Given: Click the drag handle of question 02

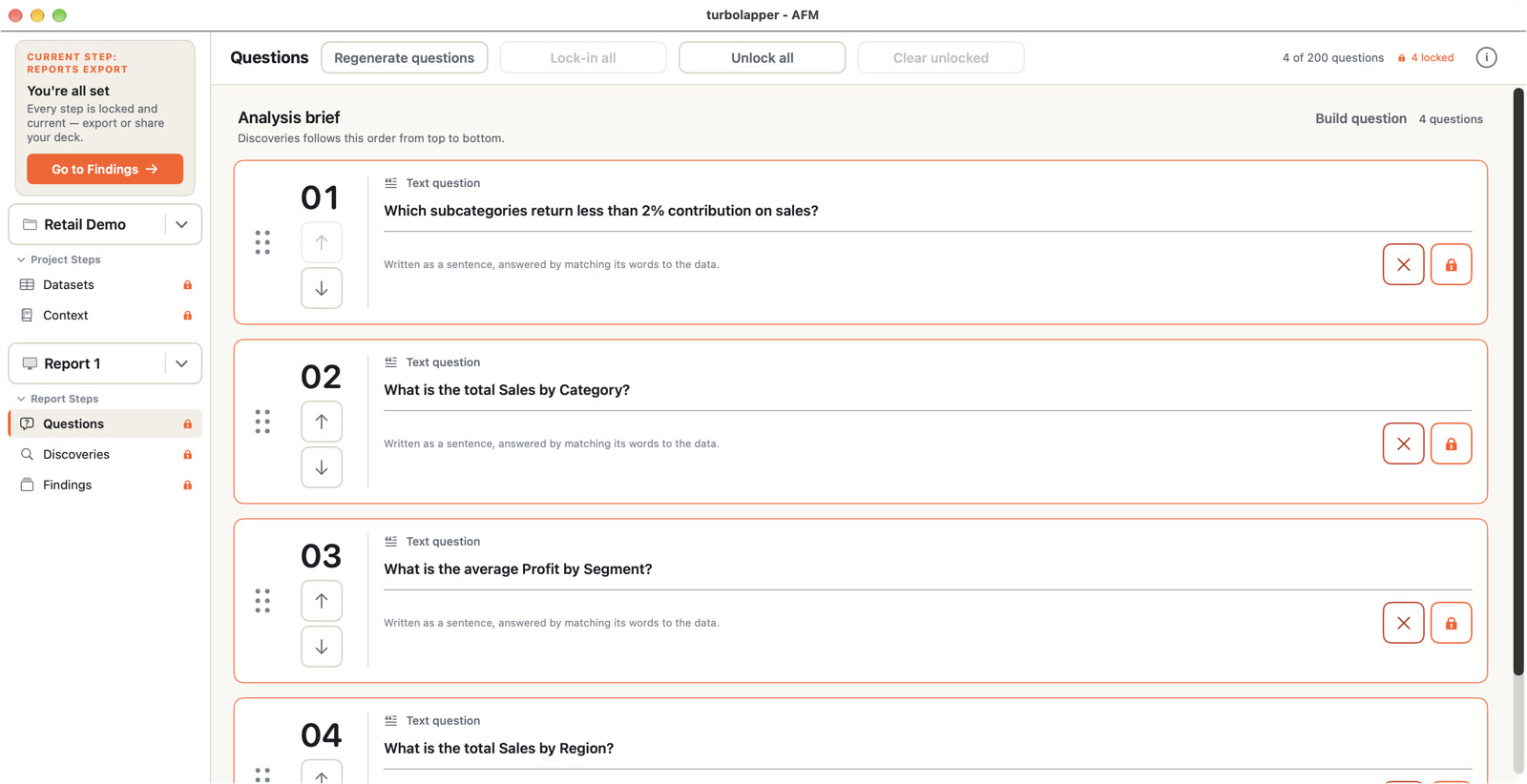Looking at the screenshot, I should 262,422.
